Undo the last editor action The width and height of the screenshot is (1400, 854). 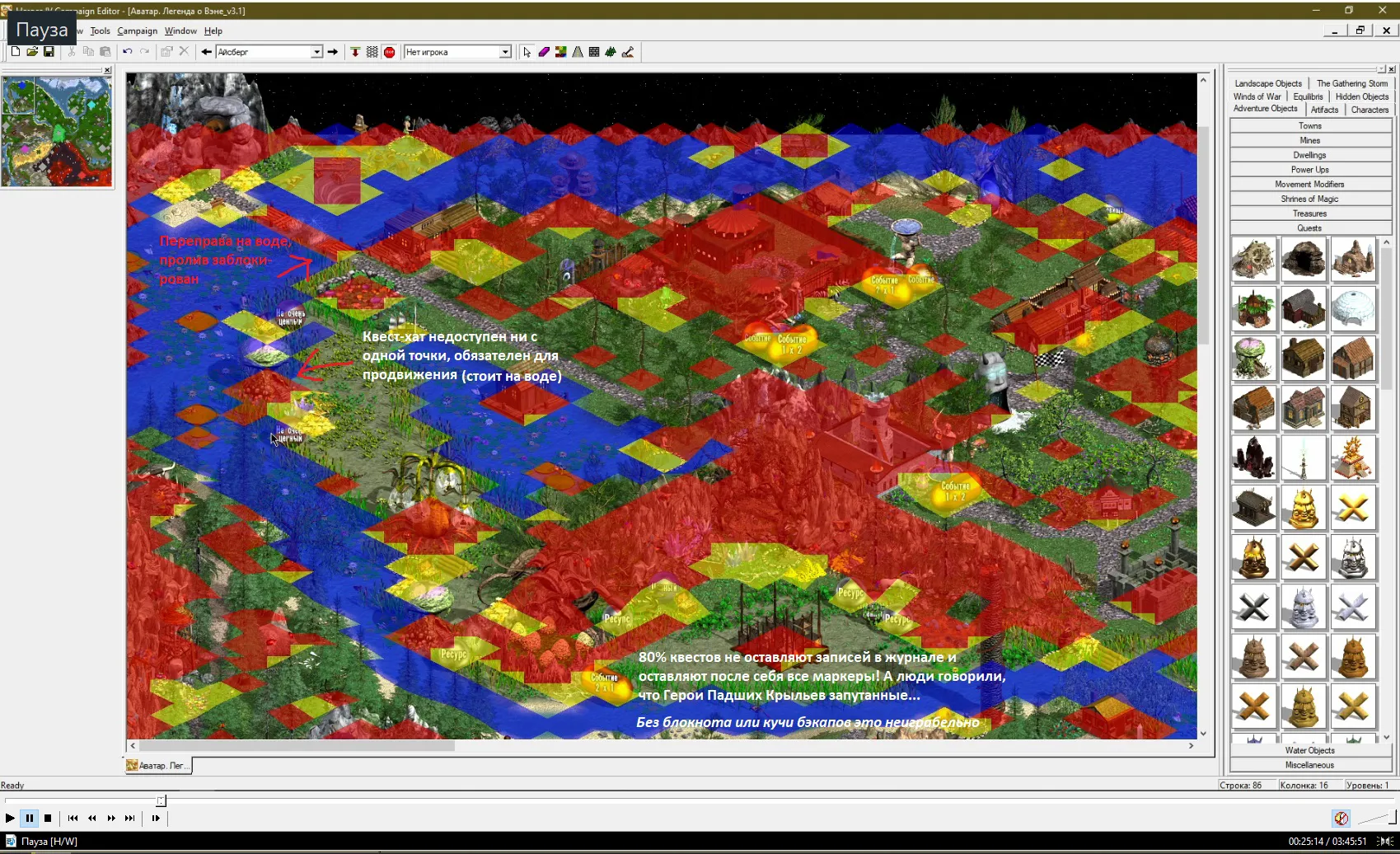[127, 52]
